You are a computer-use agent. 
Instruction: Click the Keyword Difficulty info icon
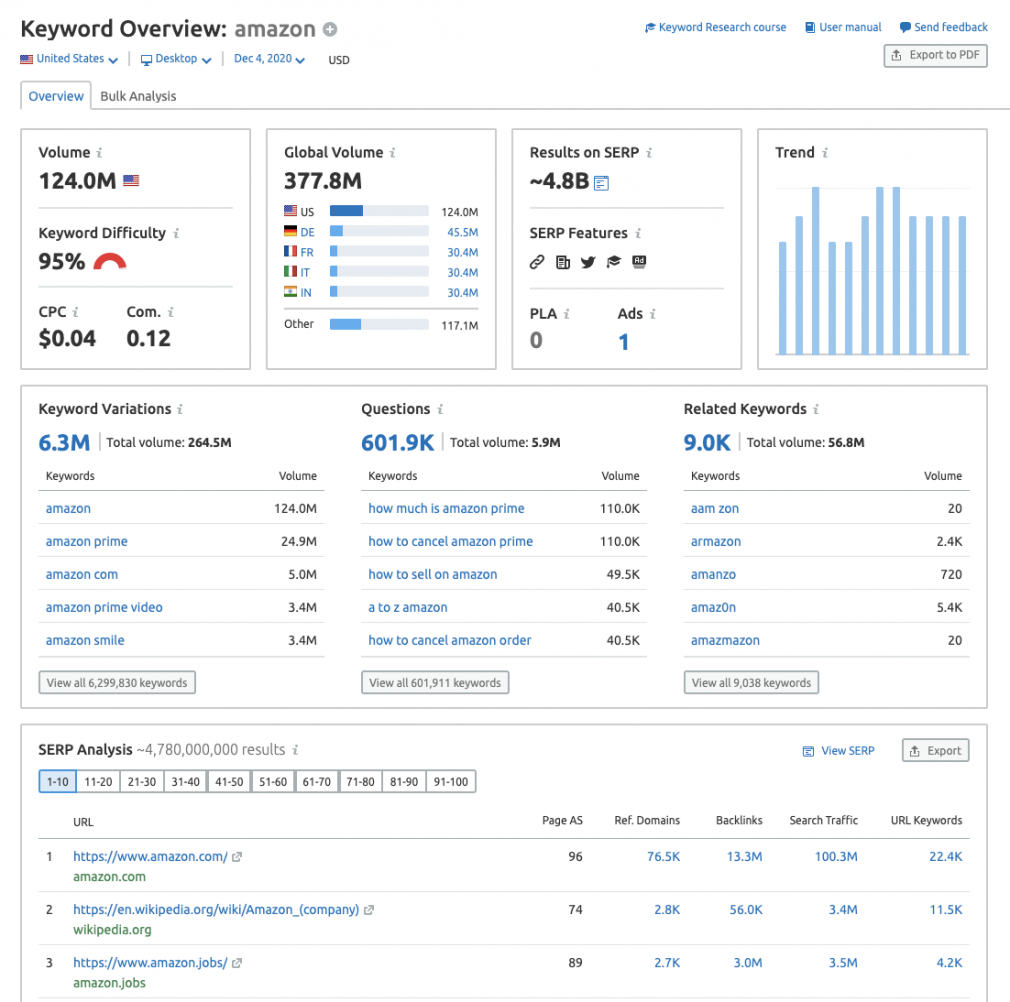pyautogui.click(x=176, y=233)
